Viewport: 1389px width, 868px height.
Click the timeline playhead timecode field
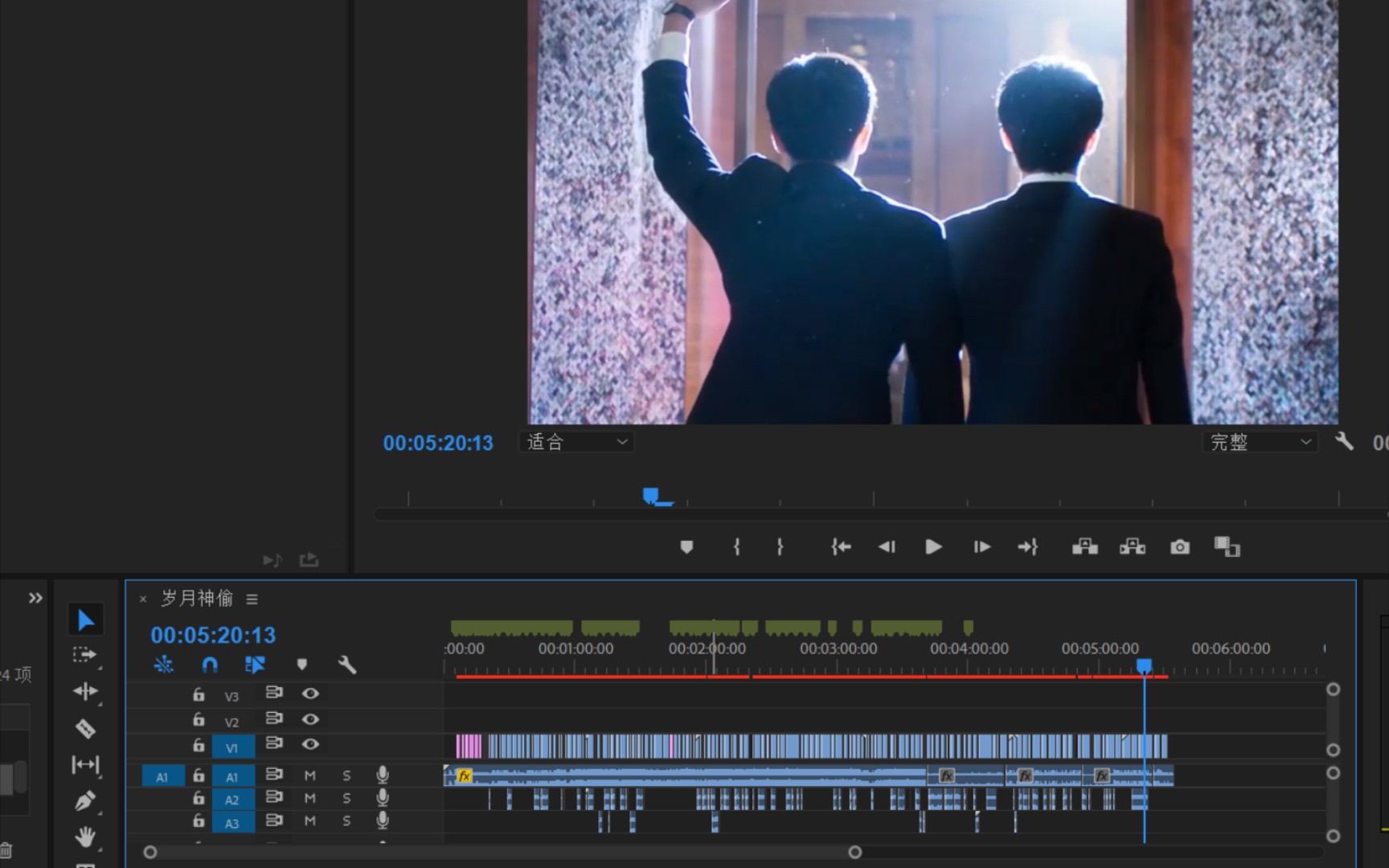coord(213,636)
